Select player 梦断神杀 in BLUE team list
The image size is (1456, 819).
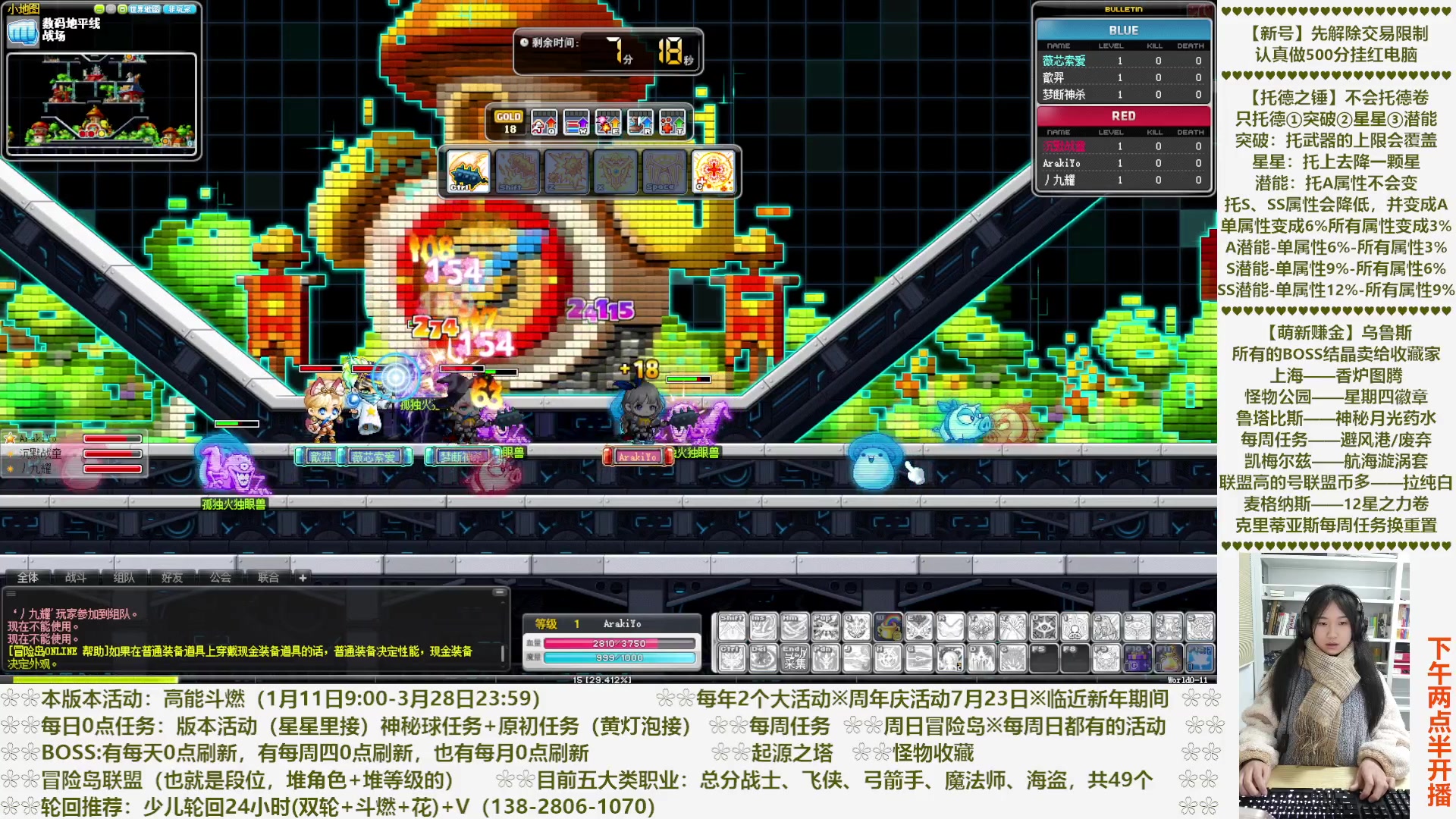pyautogui.click(x=1123, y=95)
